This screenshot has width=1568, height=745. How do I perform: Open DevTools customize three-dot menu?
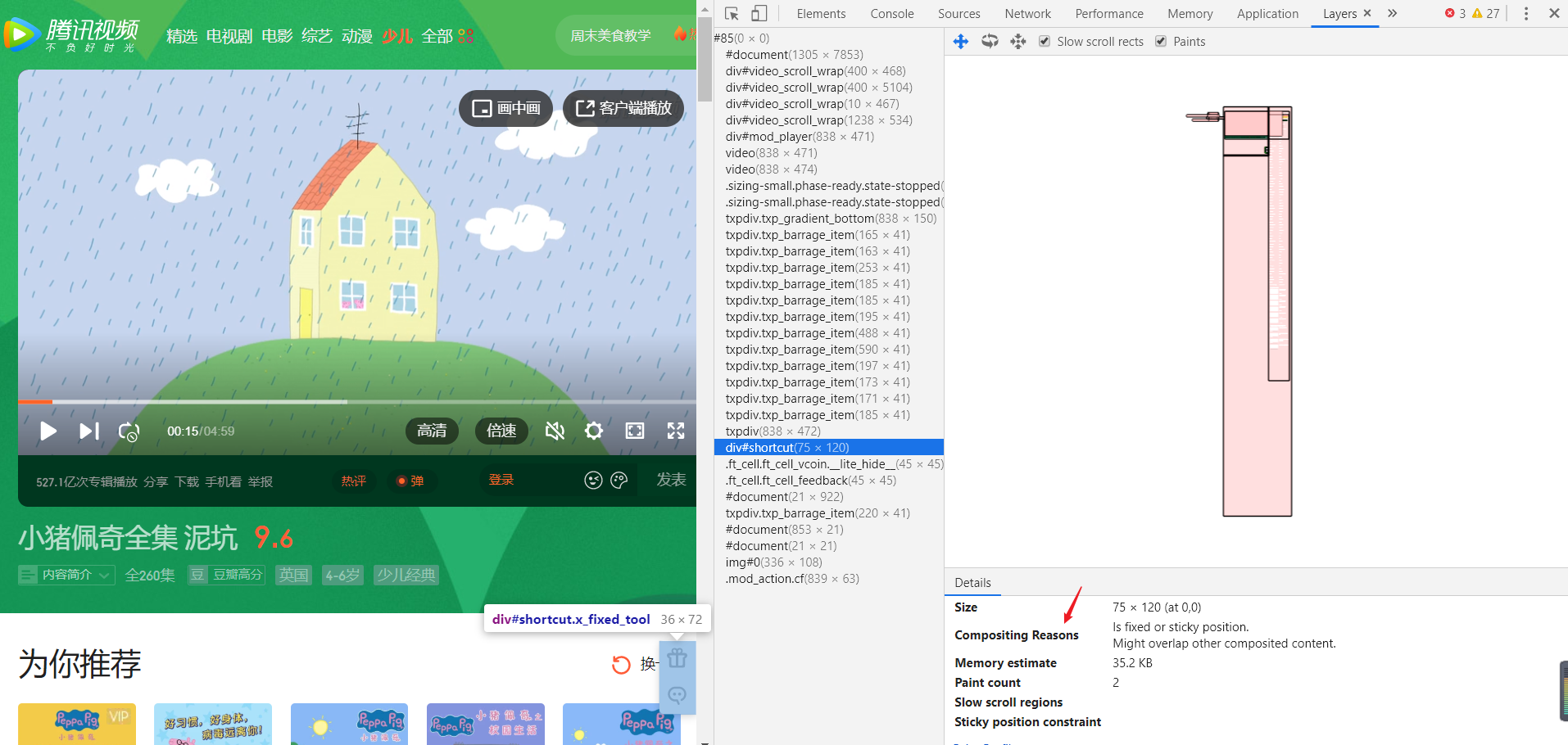(x=1525, y=13)
